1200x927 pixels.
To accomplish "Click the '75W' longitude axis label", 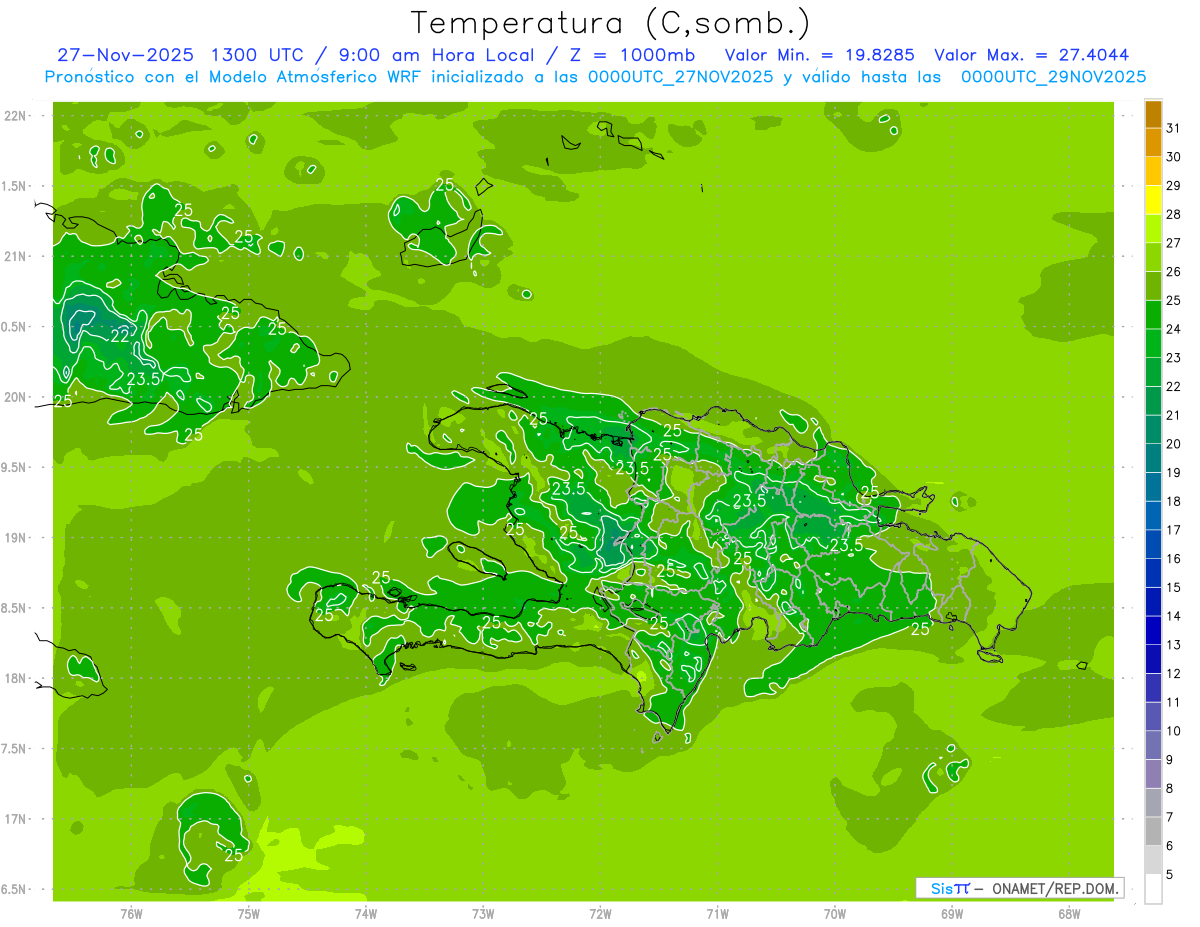I will tap(249, 914).
